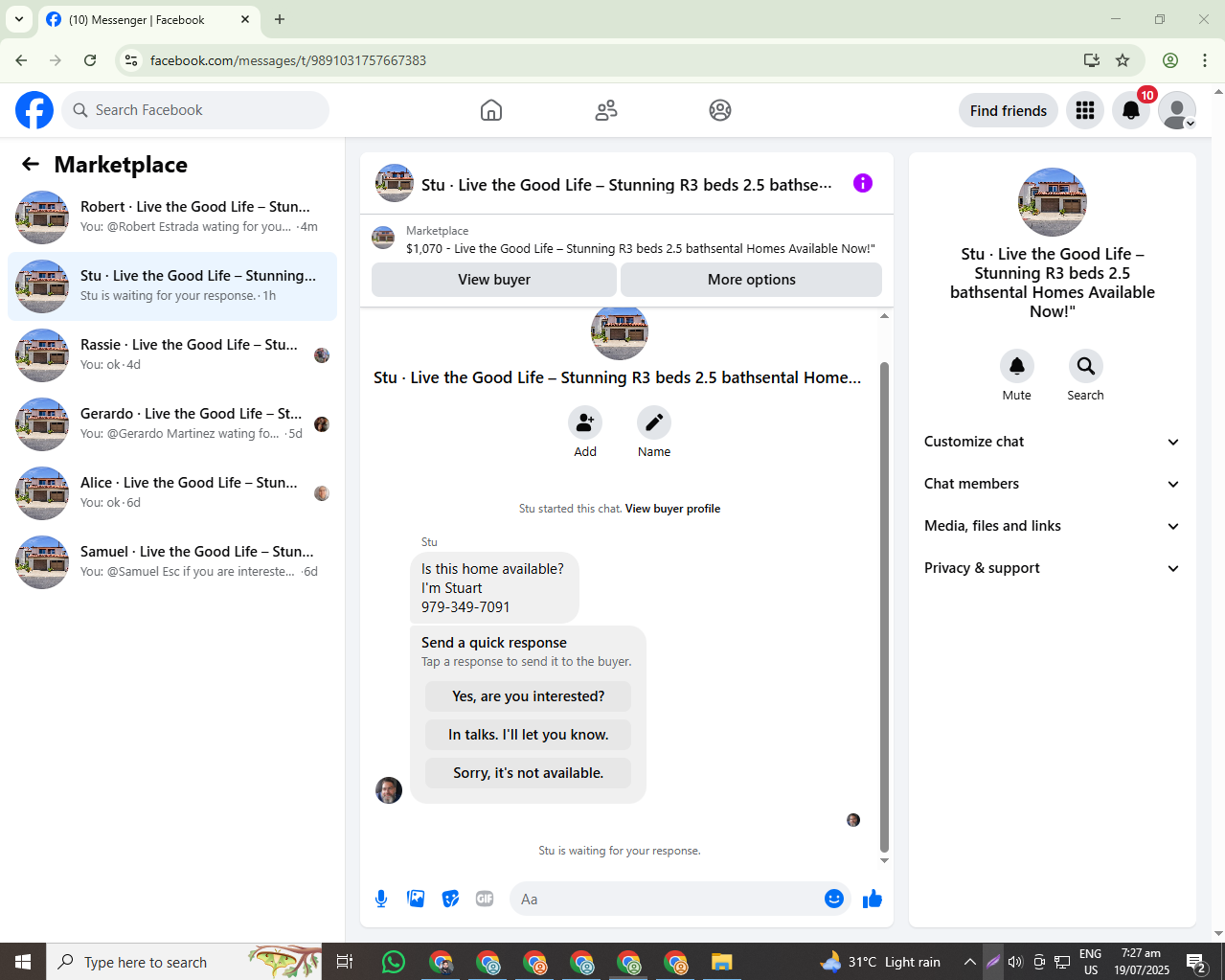Image resolution: width=1225 pixels, height=980 pixels.
Task: Open the Alice conversation
Action: coord(172,493)
